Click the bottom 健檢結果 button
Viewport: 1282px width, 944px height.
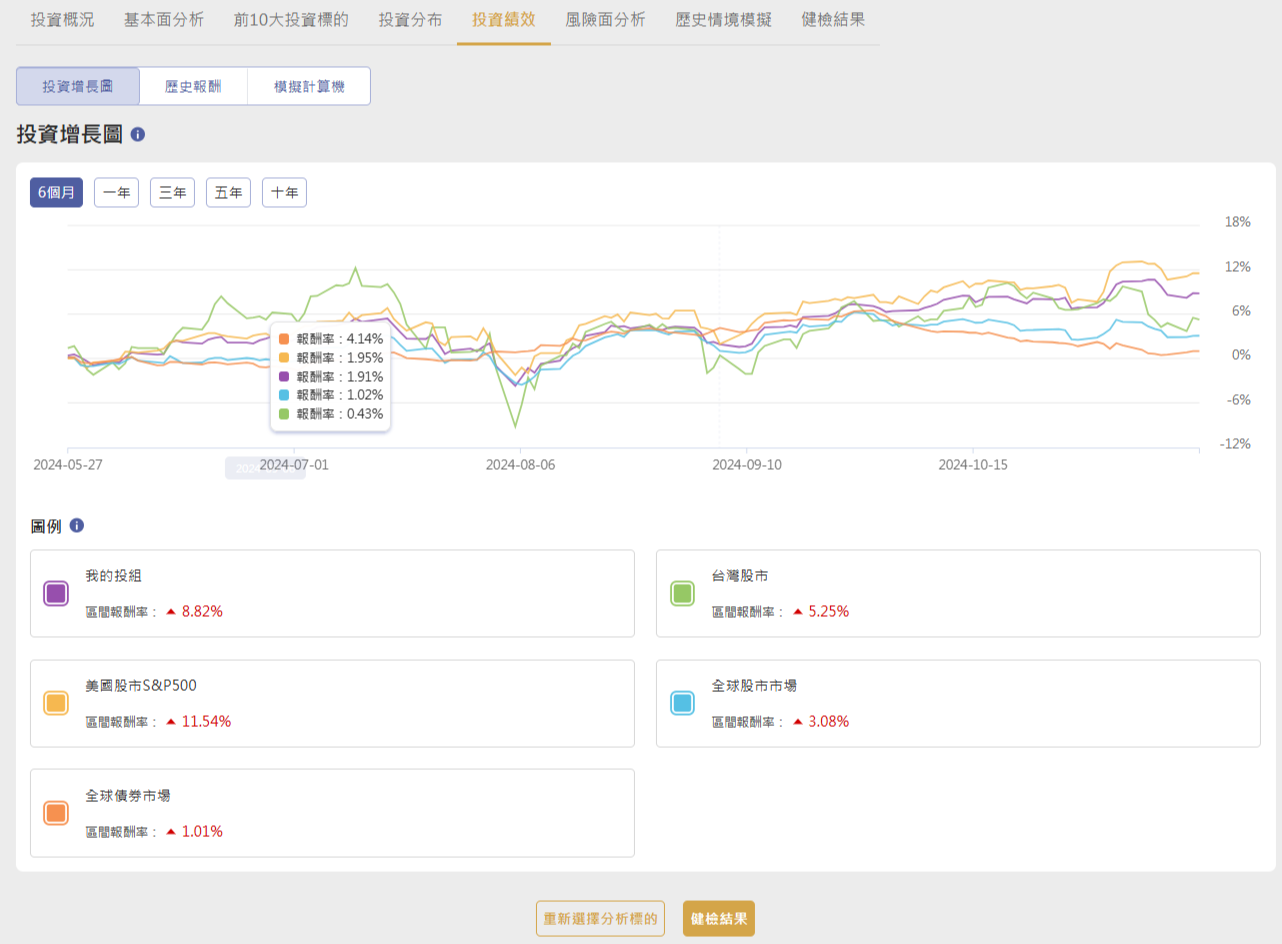click(x=719, y=918)
